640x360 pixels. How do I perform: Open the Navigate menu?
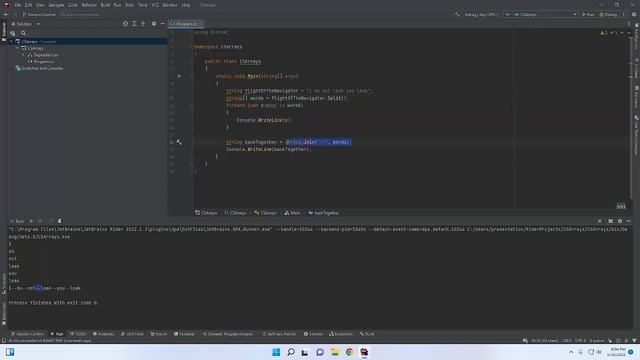56,5
